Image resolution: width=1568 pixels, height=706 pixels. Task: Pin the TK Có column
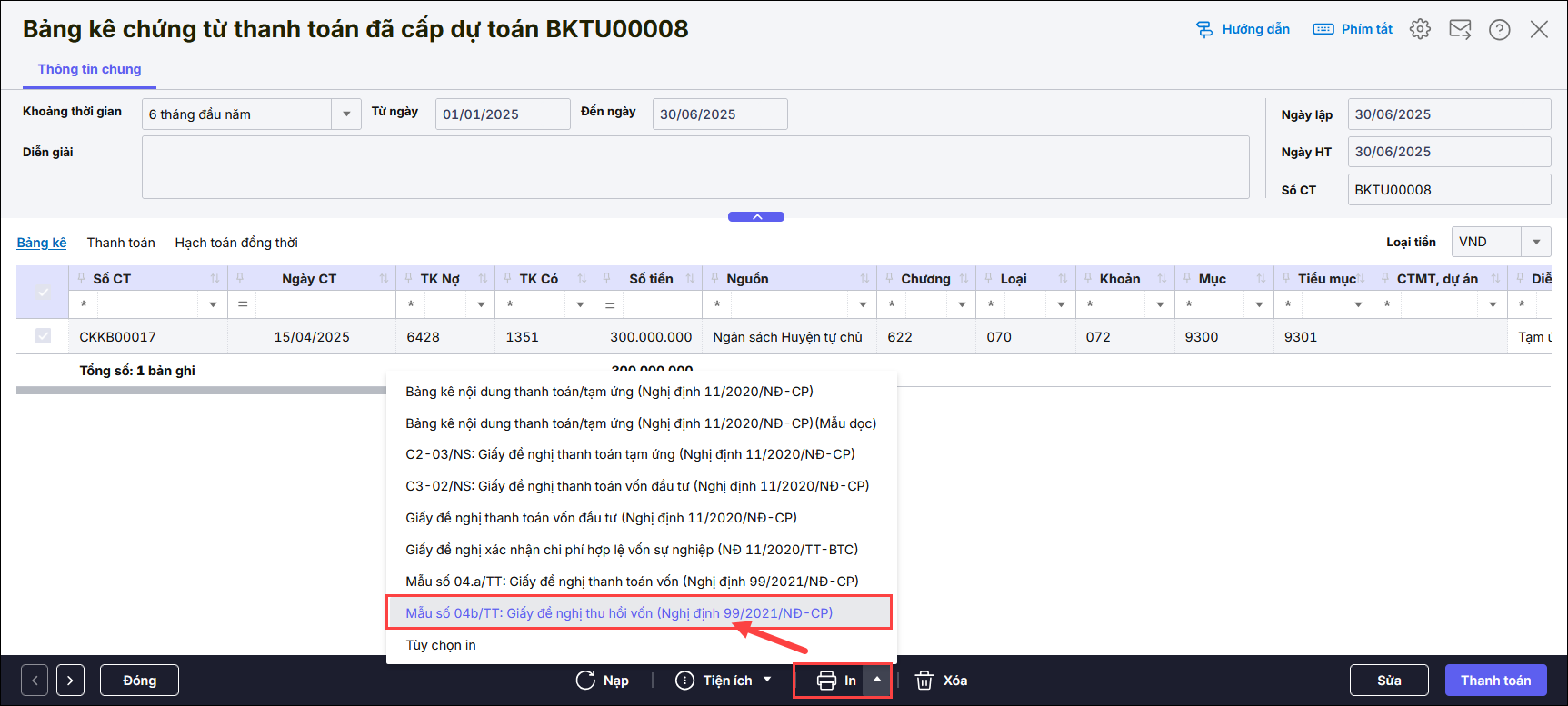(508, 278)
